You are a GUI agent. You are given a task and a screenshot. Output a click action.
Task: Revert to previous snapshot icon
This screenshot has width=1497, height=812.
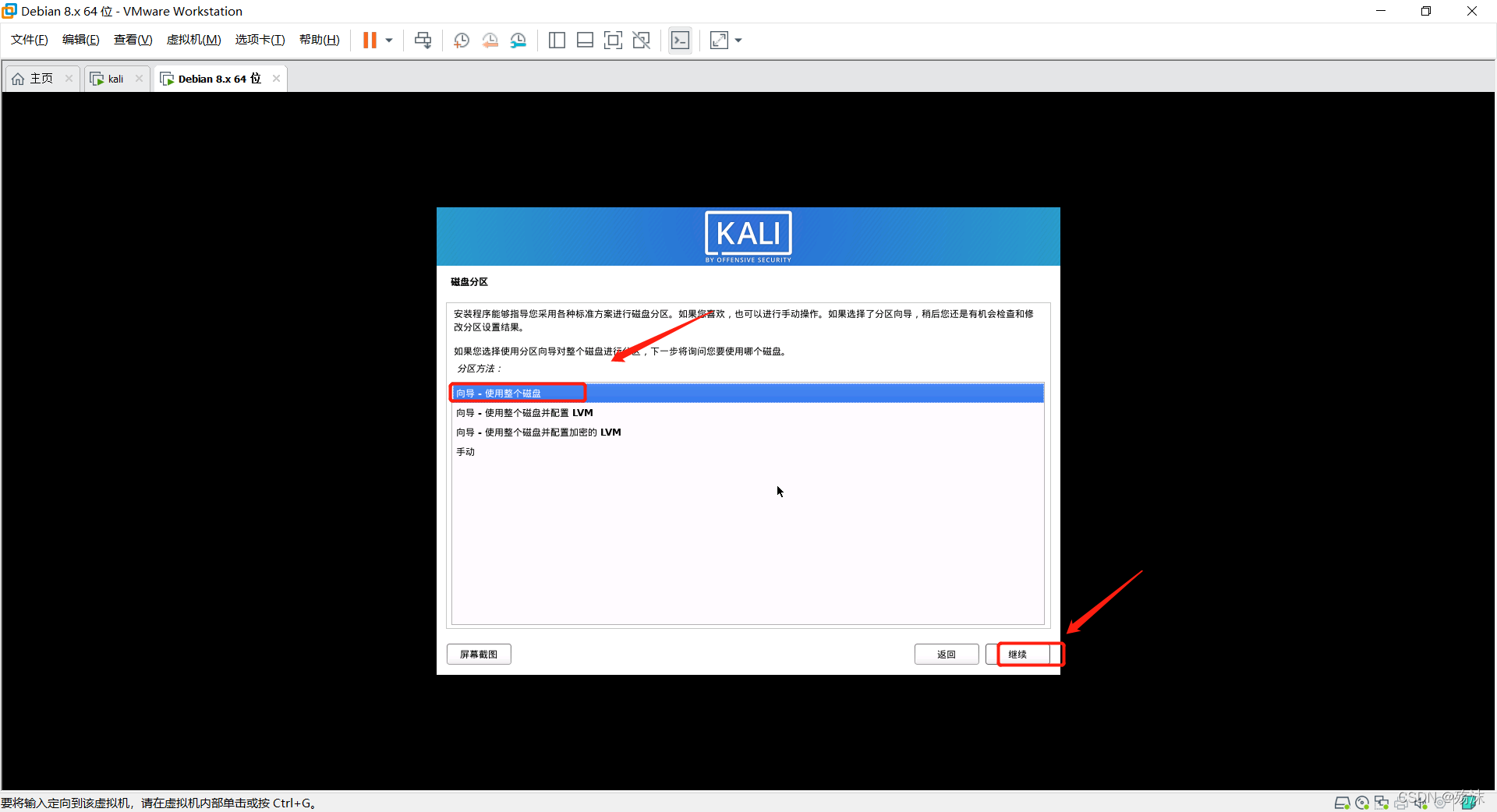coord(490,41)
